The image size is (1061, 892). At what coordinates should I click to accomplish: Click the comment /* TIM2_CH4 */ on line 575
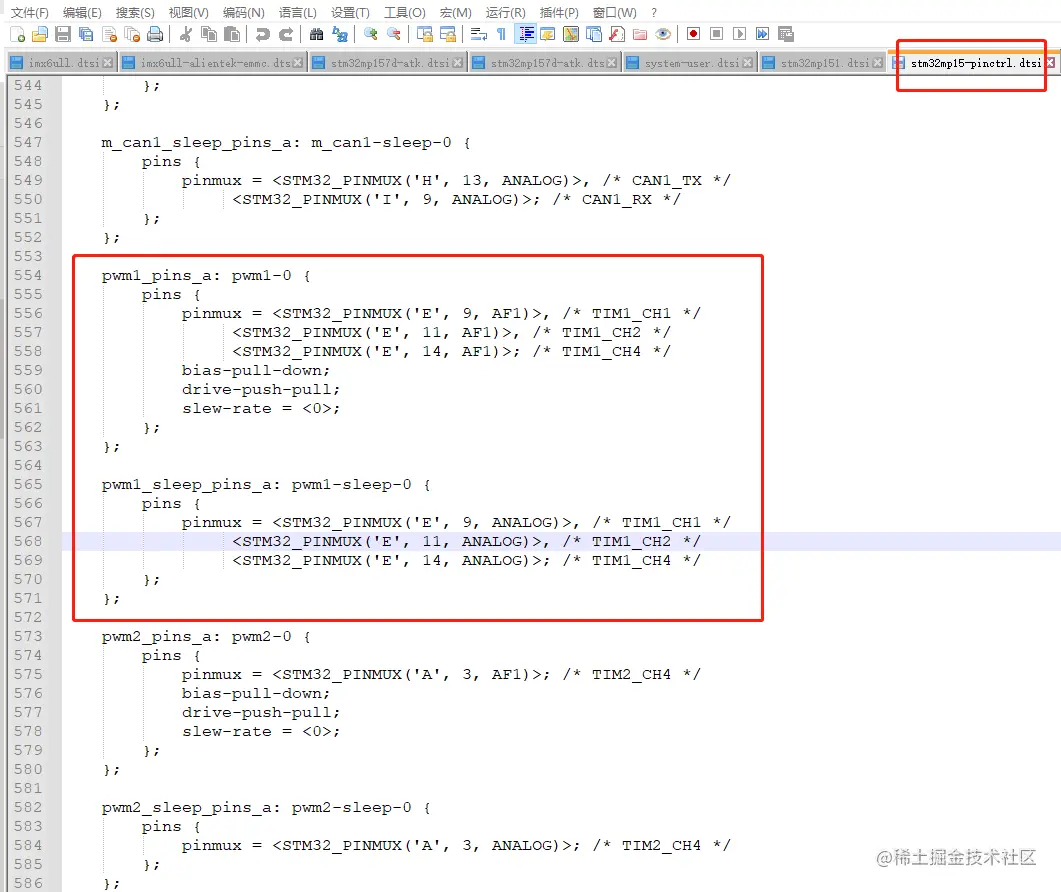pos(631,675)
